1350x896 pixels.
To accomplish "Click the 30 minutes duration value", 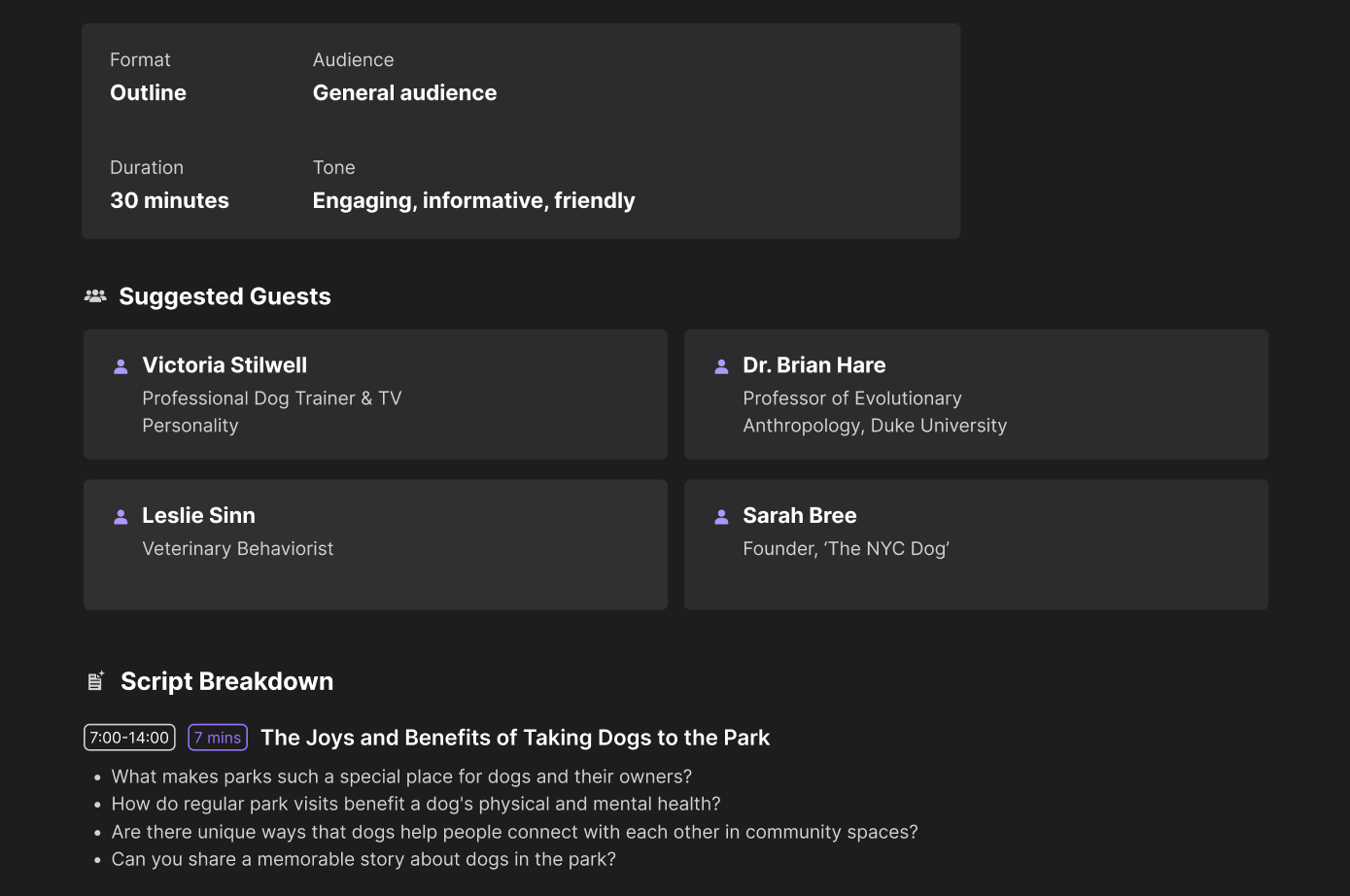I will (169, 200).
